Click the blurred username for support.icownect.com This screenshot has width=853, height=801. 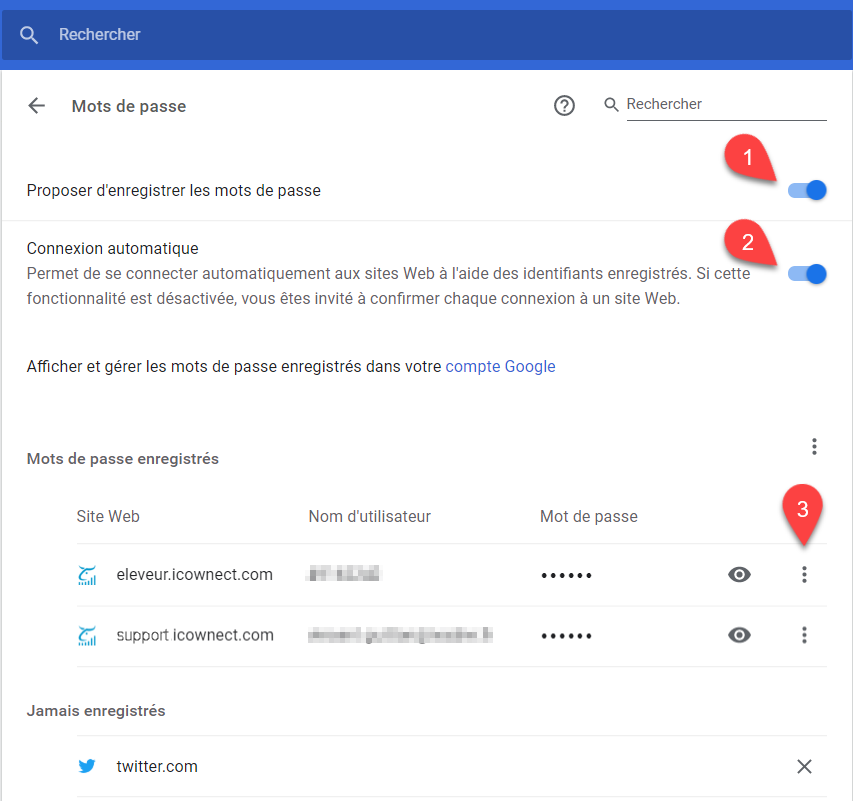click(x=400, y=634)
